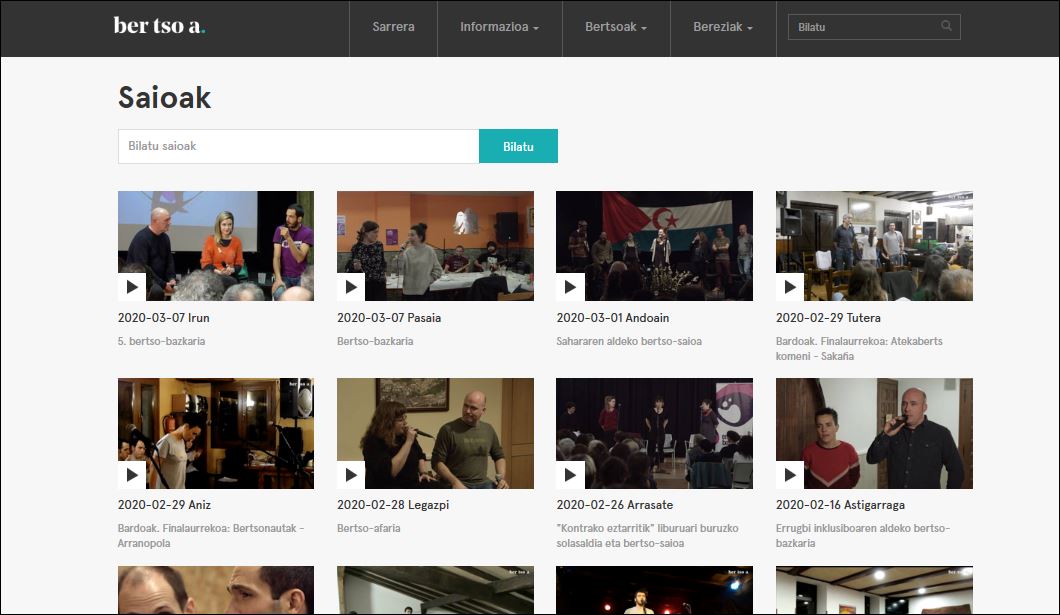Open the 2020-03-07 Pasaia title link
Screen dimensions: 1060x615
point(389,318)
